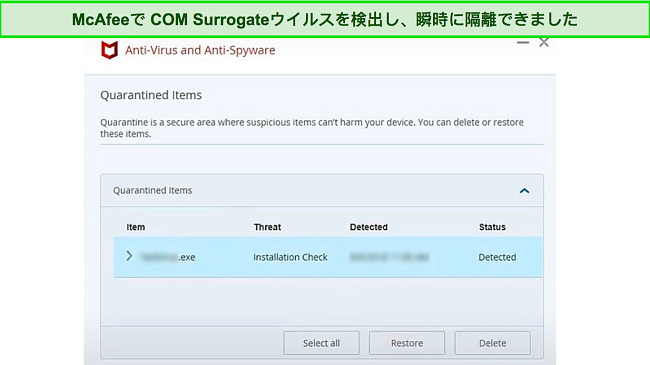This screenshot has height=365, width=650.
Task: Click the Quarantined Items page heading
Action: pyautogui.click(x=151, y=95)
